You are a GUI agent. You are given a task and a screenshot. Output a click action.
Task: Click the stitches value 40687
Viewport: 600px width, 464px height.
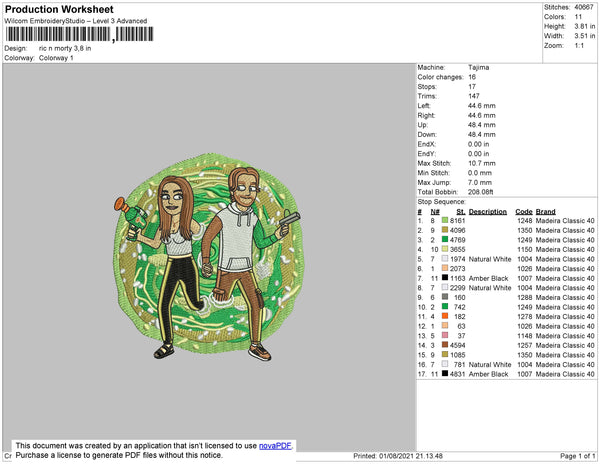(584, 7)
